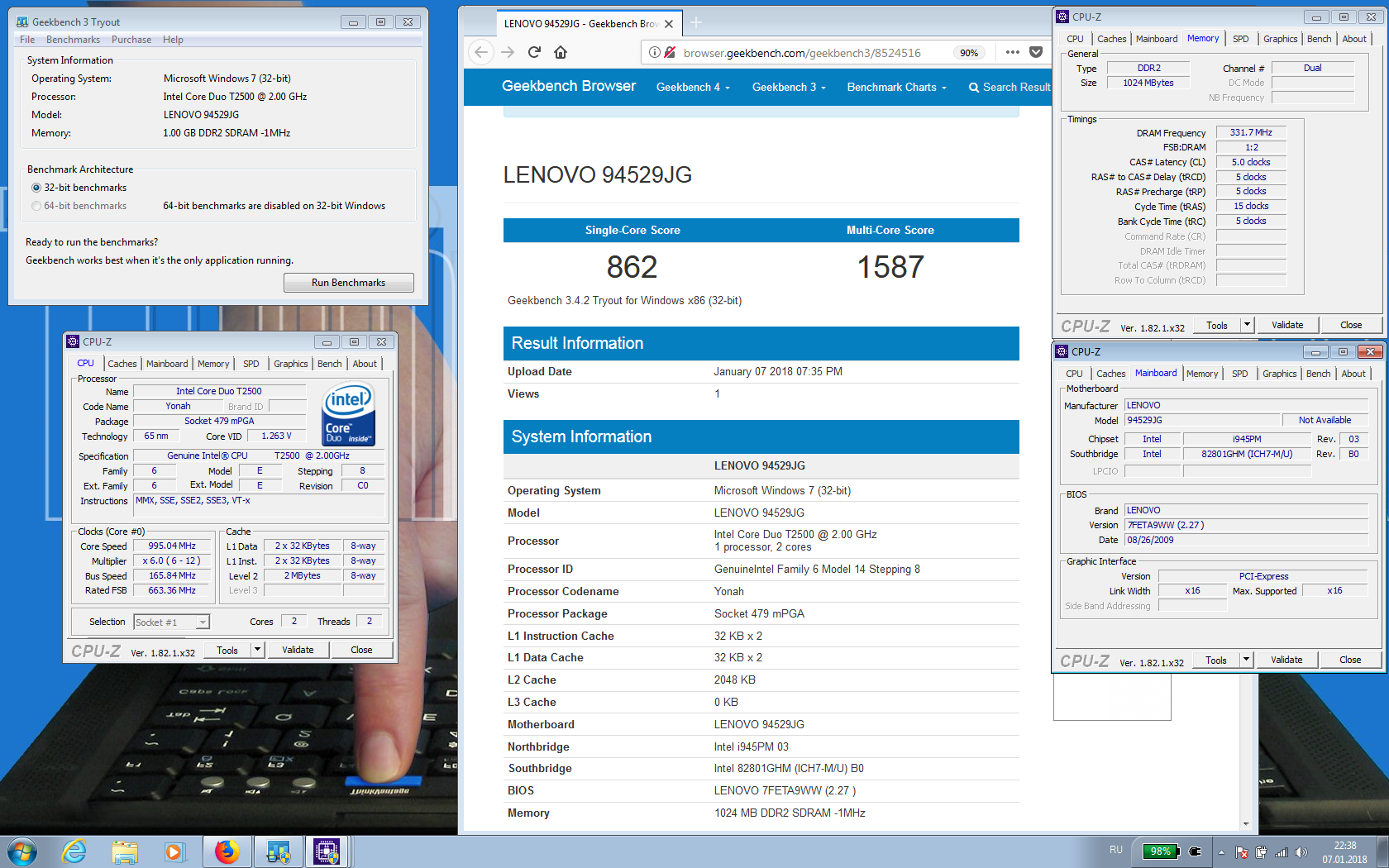Open About tab in Memory CPU-Z window
The image size is (1389, 868).
click(1353, 39)
